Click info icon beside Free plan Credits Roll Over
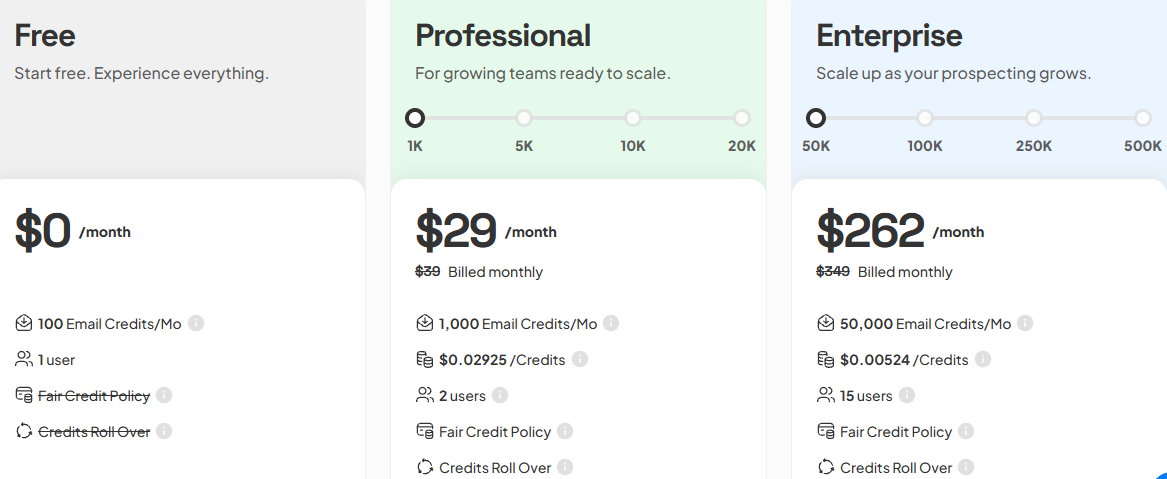The width and height of the screenshot is (1167, 479). point(164,431)
